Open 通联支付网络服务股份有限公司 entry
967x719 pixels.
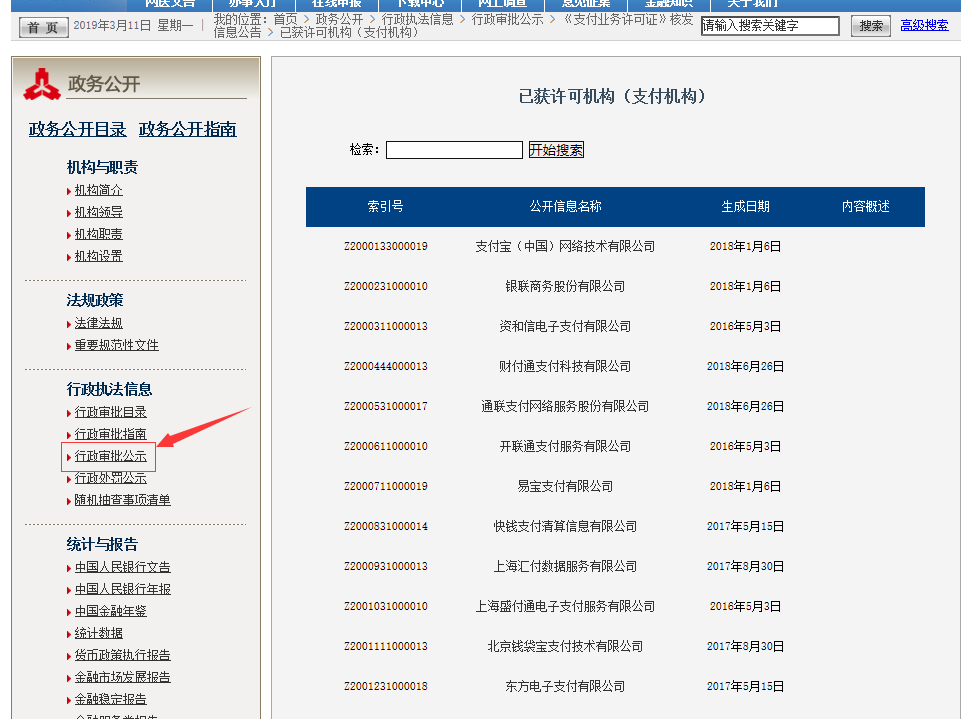click(x=566, y=406)
